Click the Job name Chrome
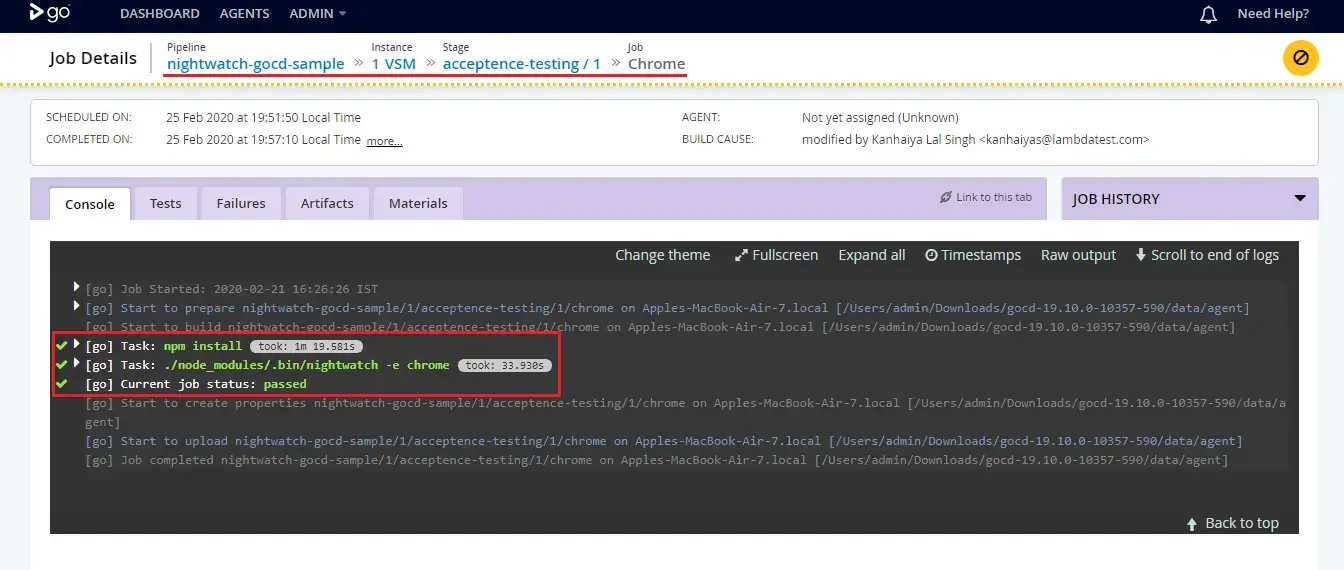The height and width of the screenshot is (570, 1344). point(657,63)
